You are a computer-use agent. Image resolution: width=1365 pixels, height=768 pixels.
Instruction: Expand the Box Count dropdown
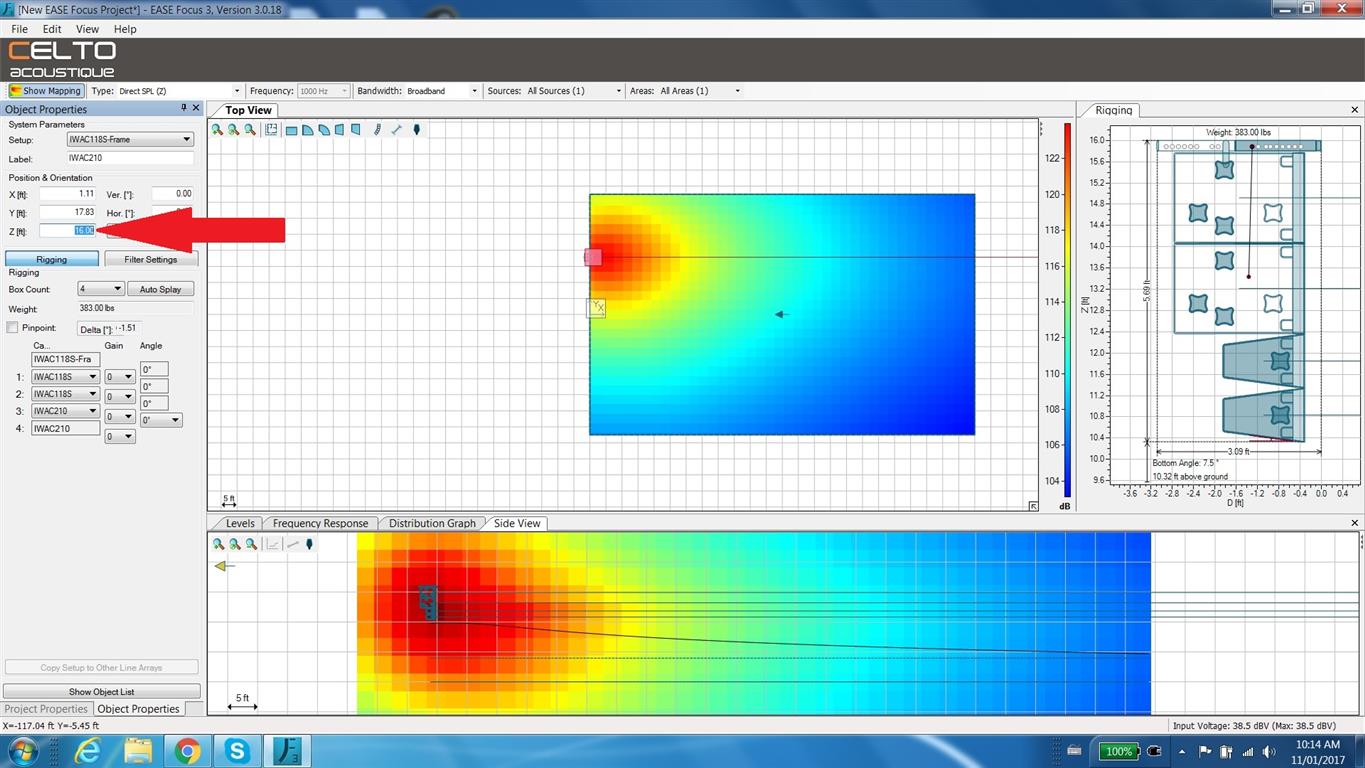point(101,289)
